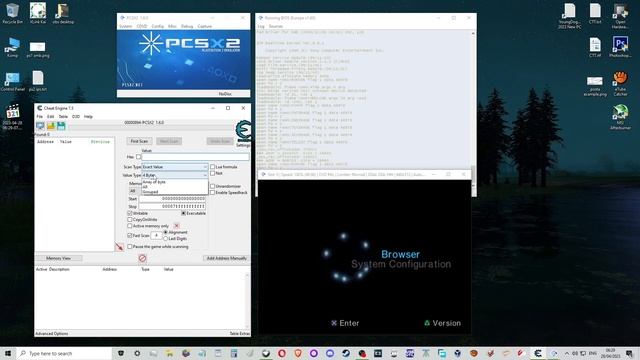Open Log menu in BIOS console window
Image resolution: width=640 pixels, height=360 pixels.
click(x=261, y=26)
